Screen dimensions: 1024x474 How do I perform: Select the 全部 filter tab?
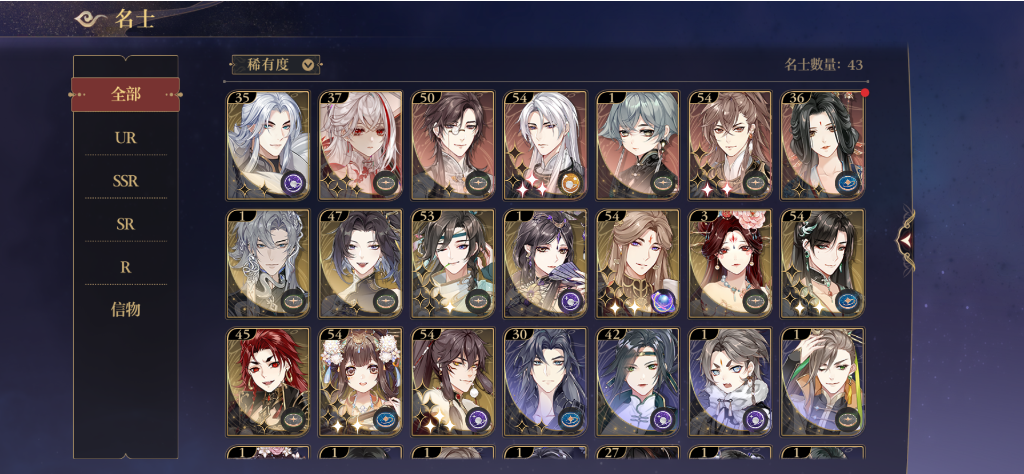point(125,94)
